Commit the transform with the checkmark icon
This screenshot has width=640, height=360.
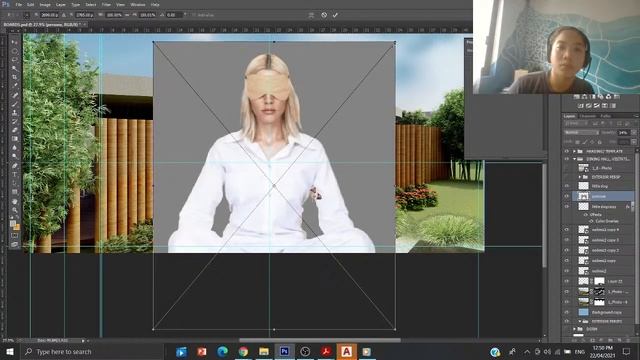[335, 15]
